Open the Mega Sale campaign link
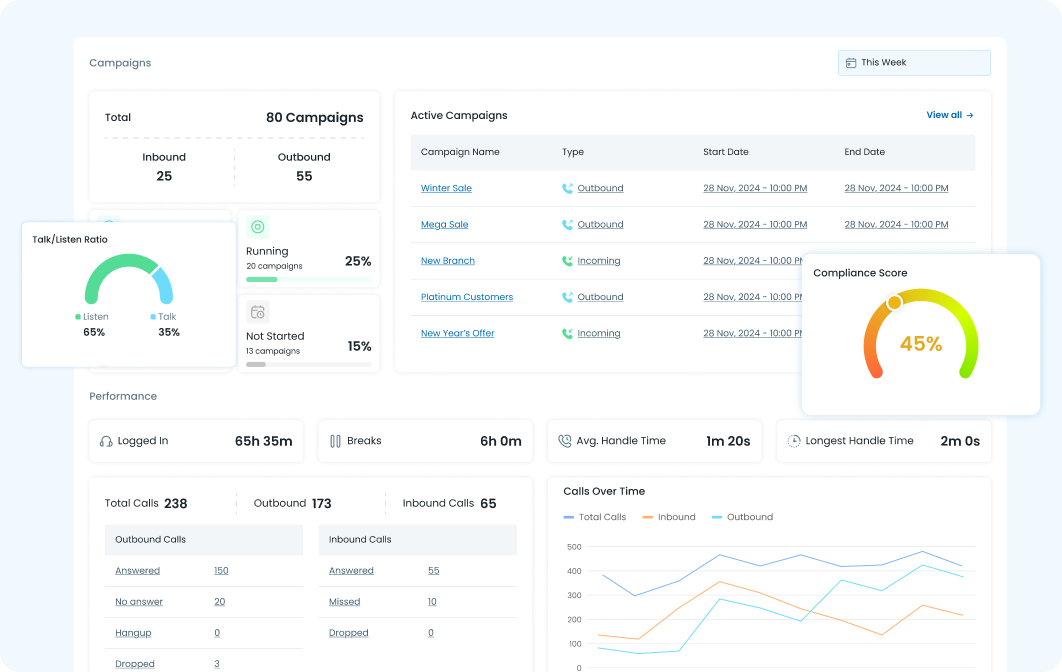The image size is (1062, 672). click(x=444, y=225)
